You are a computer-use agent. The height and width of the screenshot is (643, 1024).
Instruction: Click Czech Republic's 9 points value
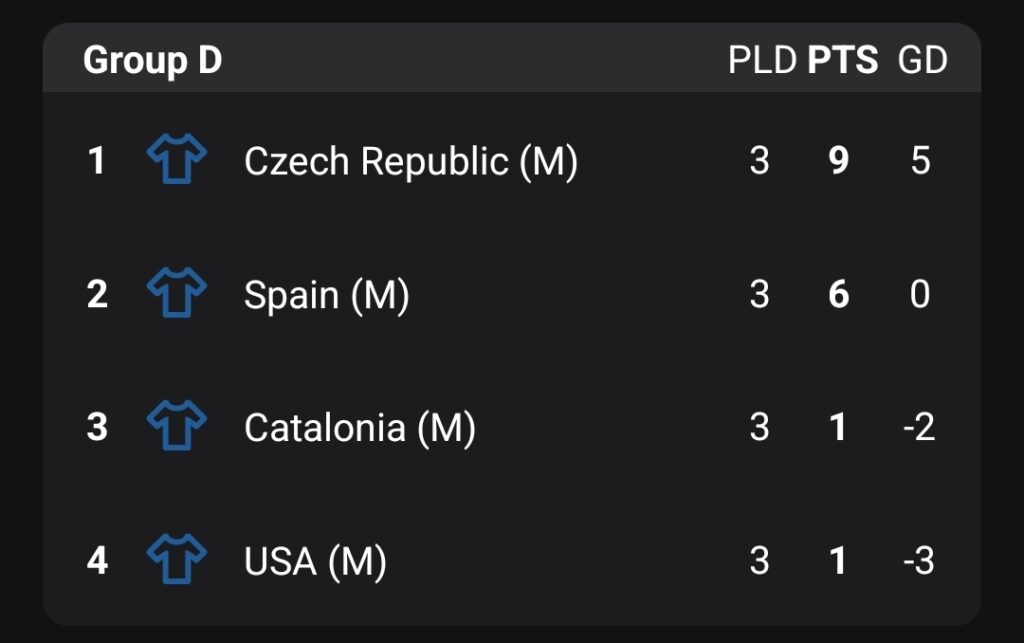pyautogui.click(x=839, y=160)
